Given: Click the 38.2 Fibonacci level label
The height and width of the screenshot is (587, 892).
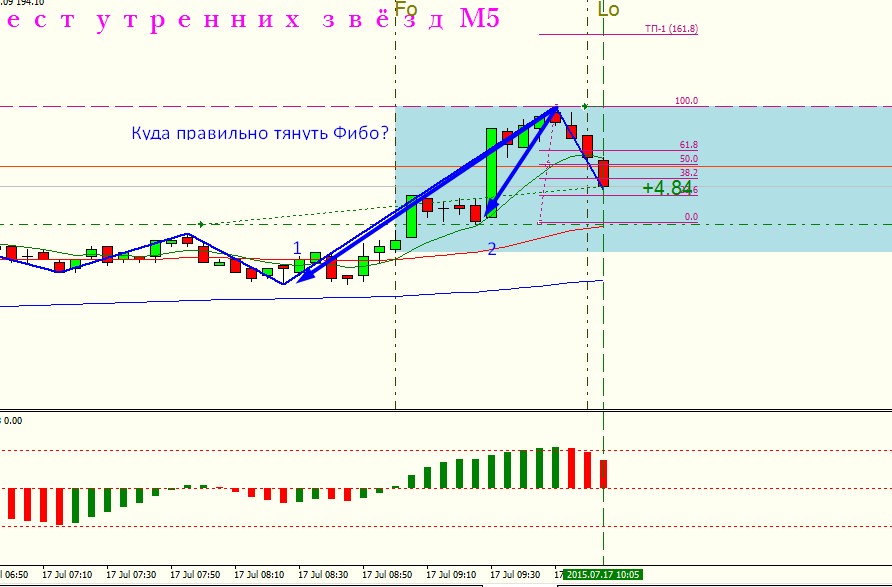Looking at the screenshot, I should coord(689,172).
